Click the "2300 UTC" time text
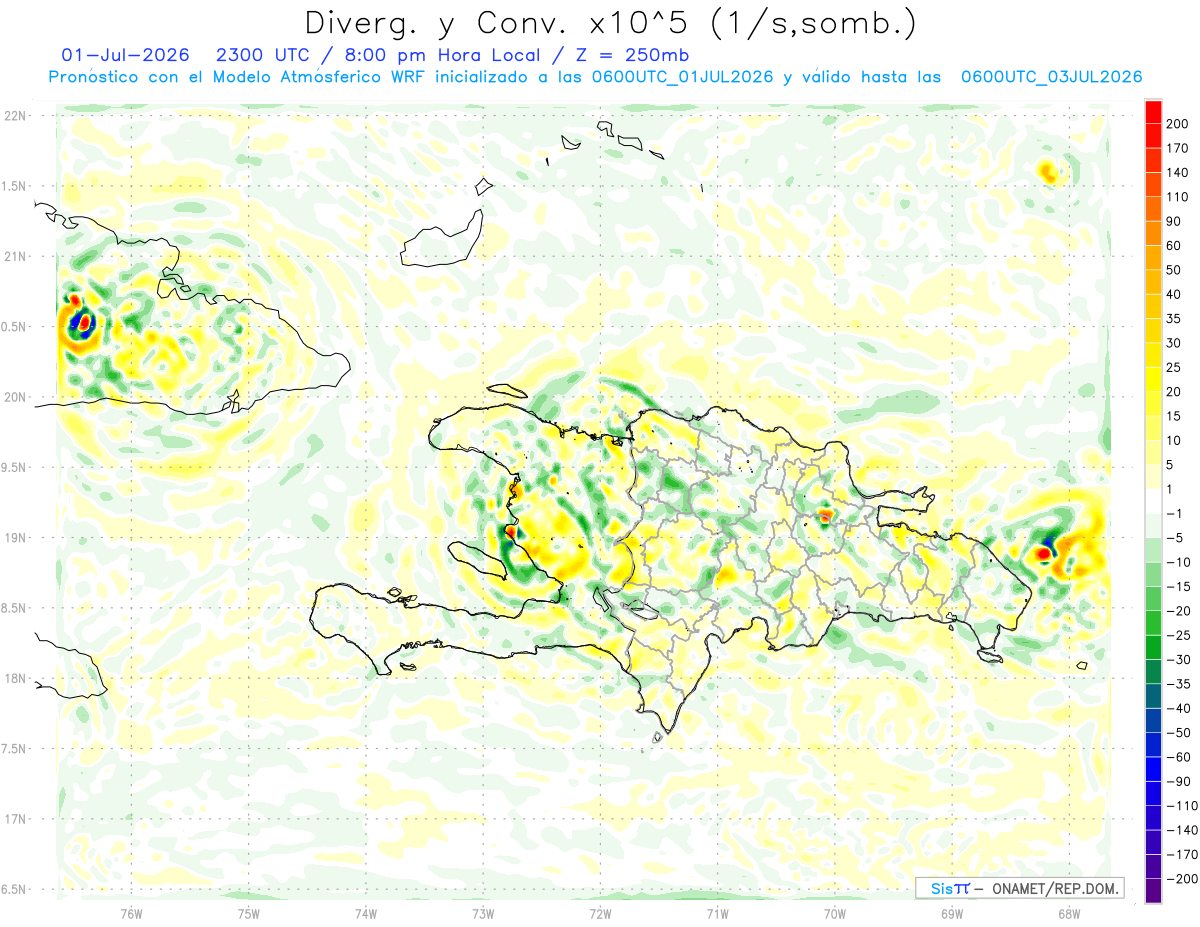Image resolution: width=1200 pixels, height=927 pixels. tap(264, 55)
